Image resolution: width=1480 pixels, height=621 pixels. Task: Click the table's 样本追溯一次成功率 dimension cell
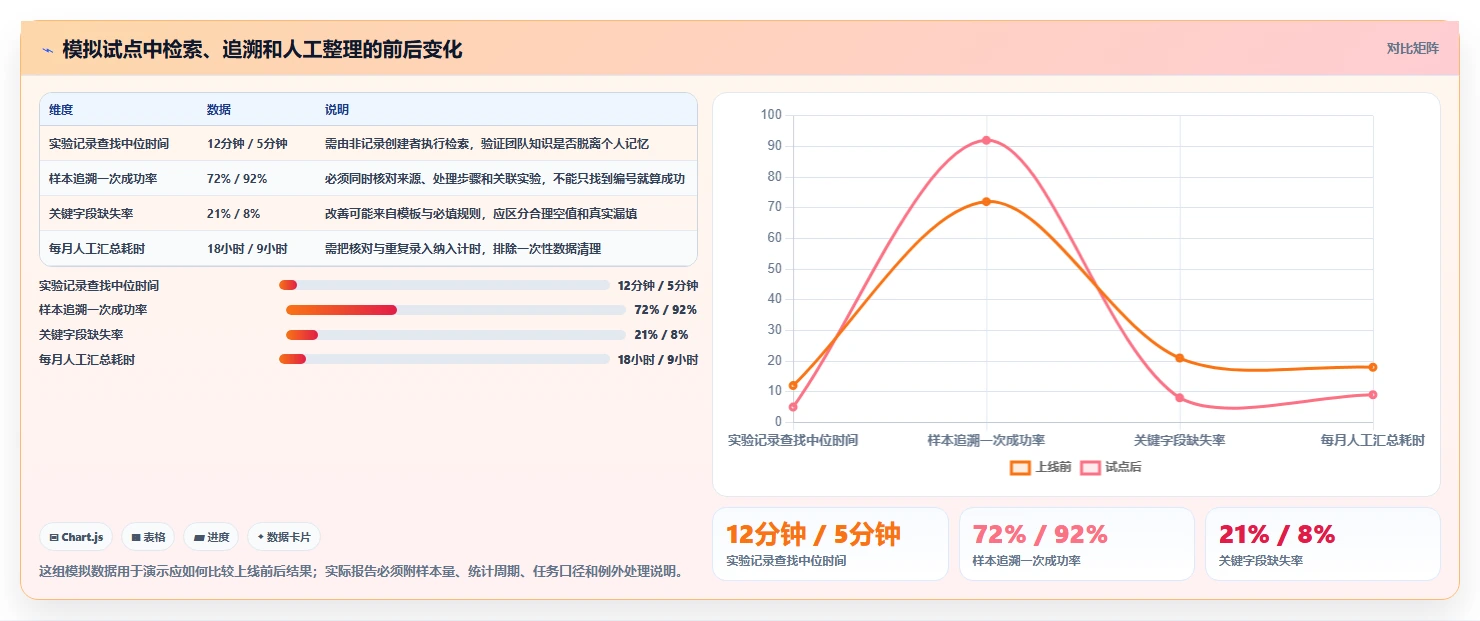[x=103, y=178]
